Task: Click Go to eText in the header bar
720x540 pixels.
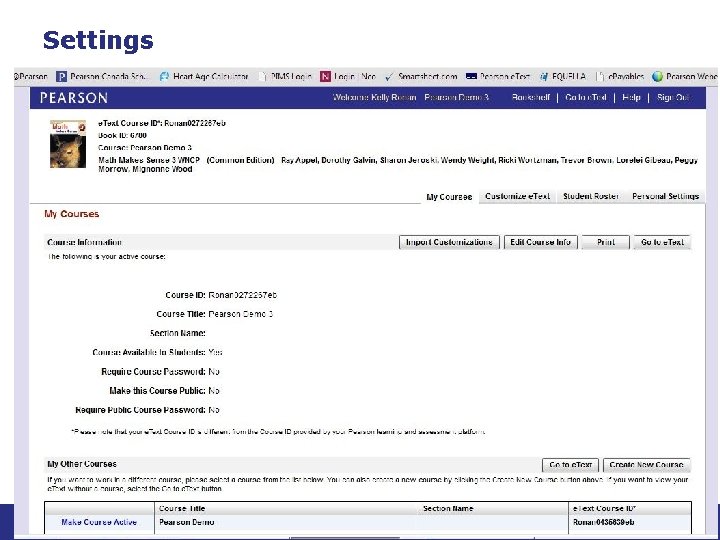Action: point(585,97)
